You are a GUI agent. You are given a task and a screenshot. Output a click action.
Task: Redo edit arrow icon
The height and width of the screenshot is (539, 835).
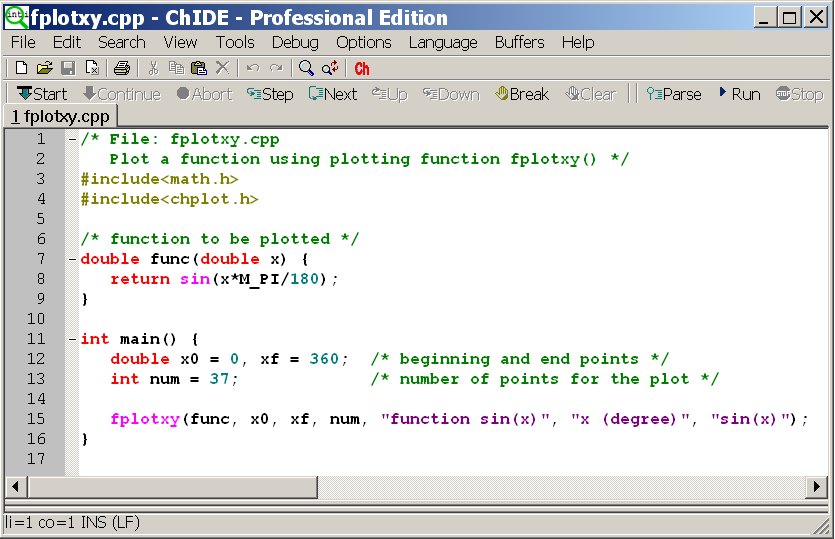point(276,68)
